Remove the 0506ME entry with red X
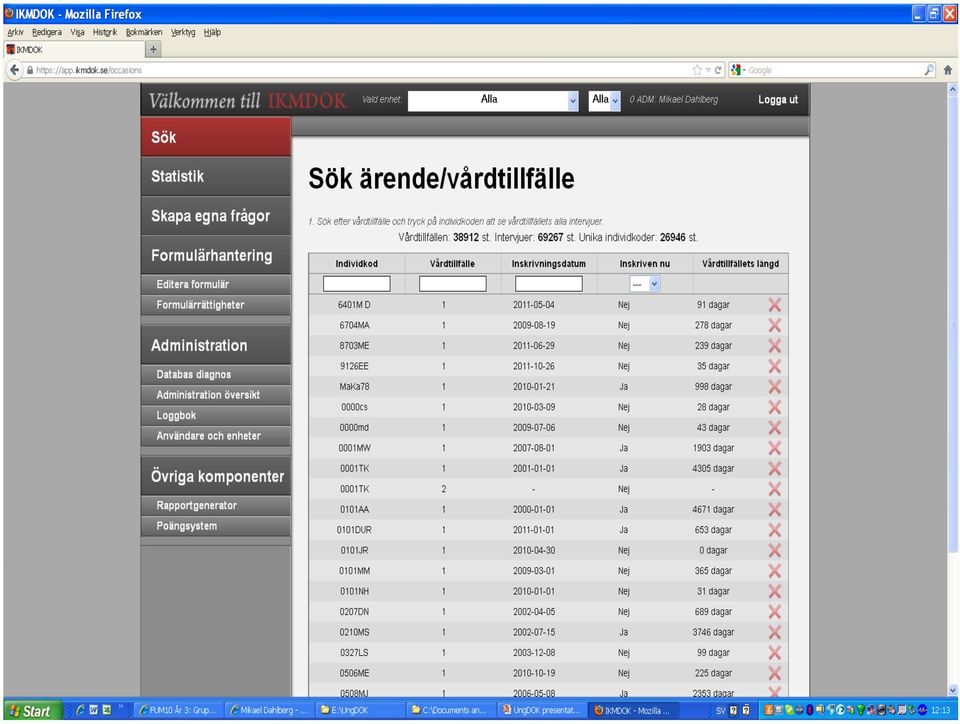This screenshot has width=960, height=724. point(774,673)
